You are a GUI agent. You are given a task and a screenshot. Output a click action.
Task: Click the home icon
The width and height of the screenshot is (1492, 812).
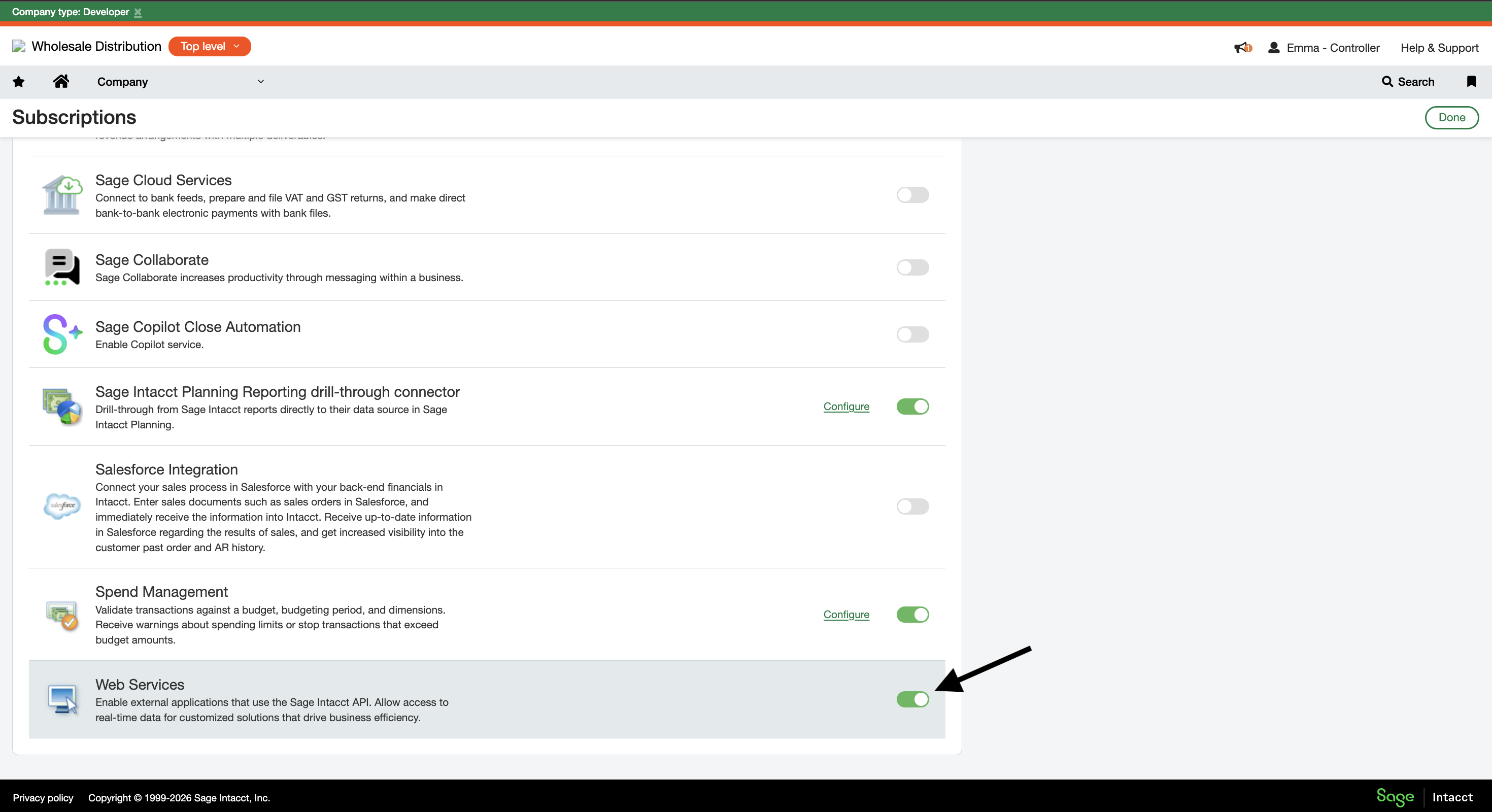coord(61,81)
